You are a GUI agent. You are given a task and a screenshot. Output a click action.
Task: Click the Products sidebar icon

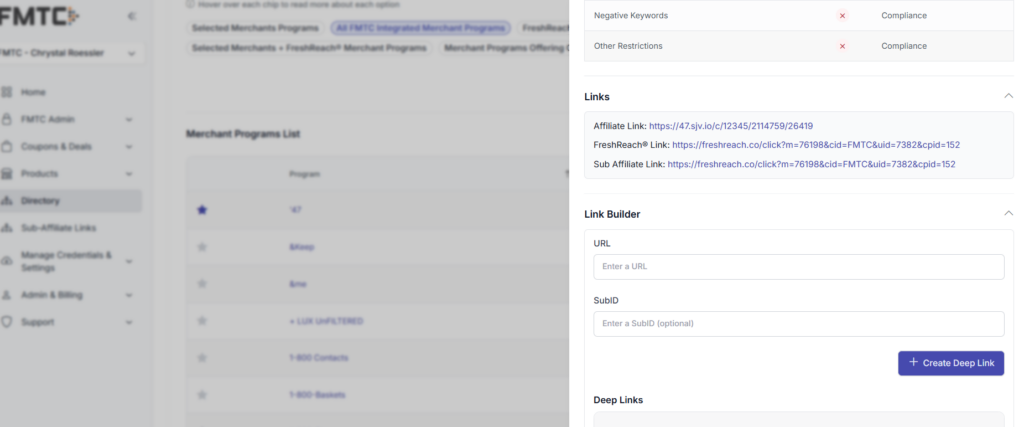click(x=7, y=173)
